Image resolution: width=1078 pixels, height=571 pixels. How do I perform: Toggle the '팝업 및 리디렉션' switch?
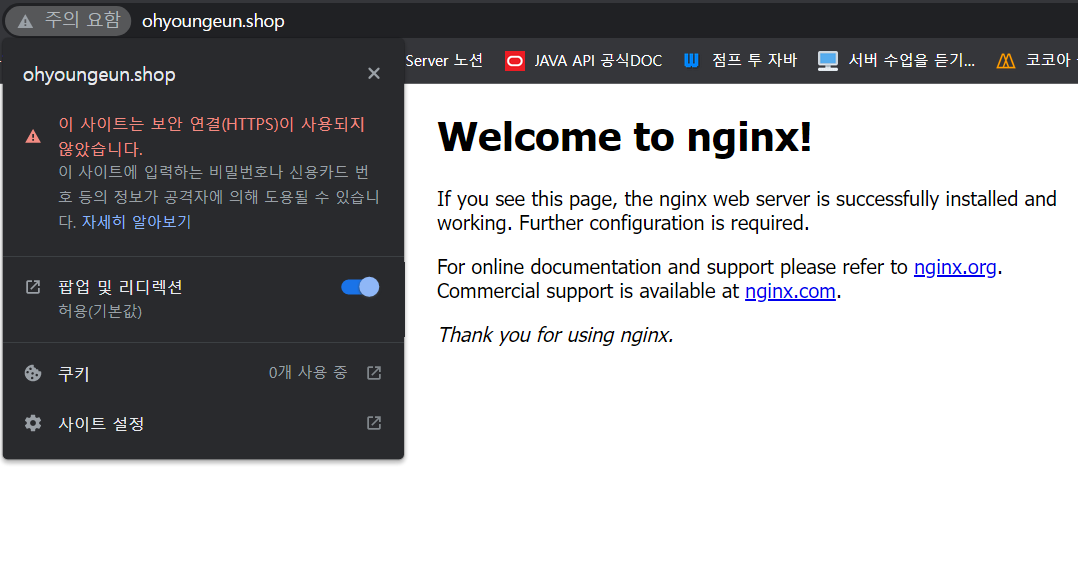pos(360,287)
